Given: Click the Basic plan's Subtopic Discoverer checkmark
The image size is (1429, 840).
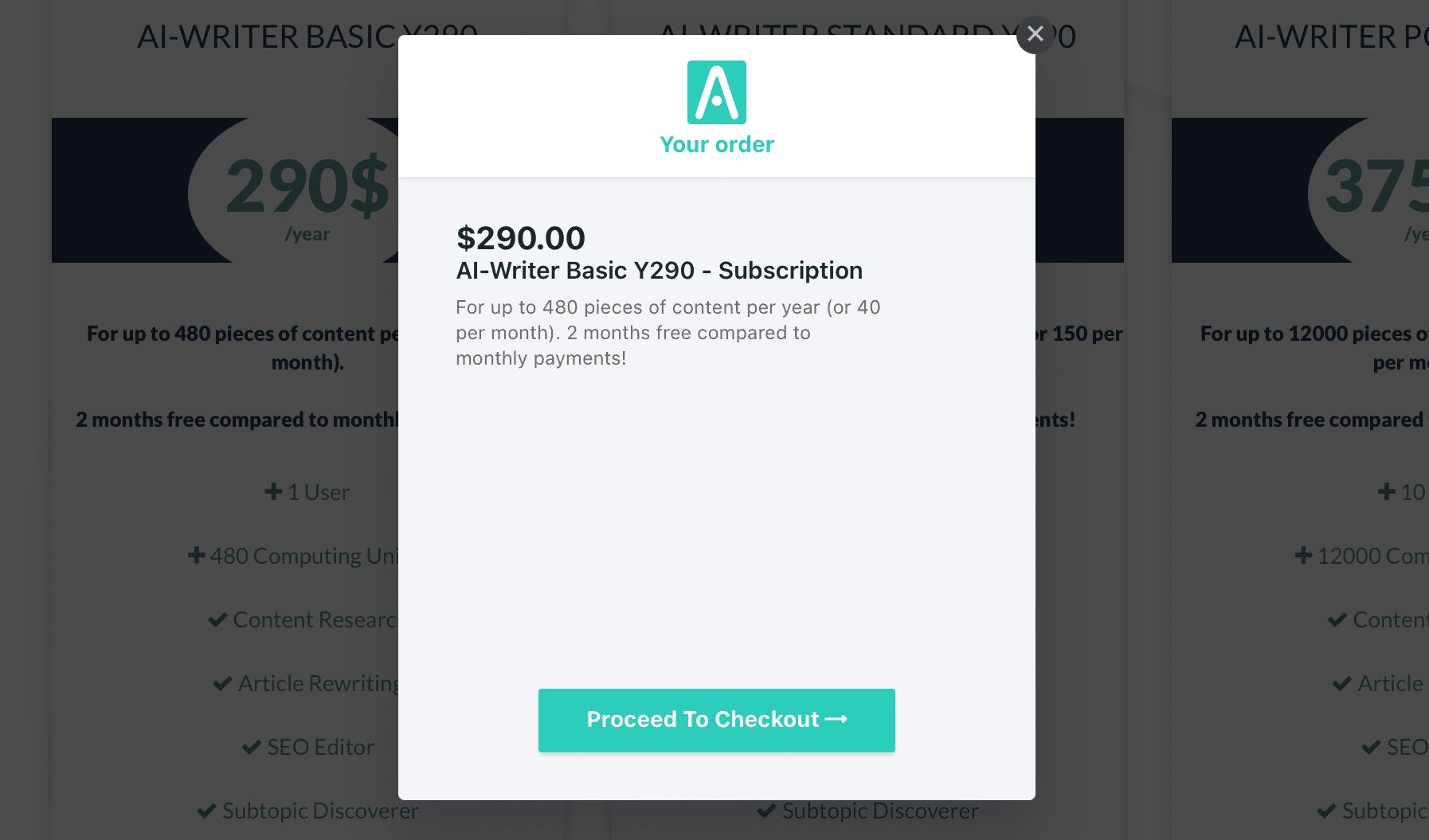Looking at the screenshot, I should click(x=207, y=811).
